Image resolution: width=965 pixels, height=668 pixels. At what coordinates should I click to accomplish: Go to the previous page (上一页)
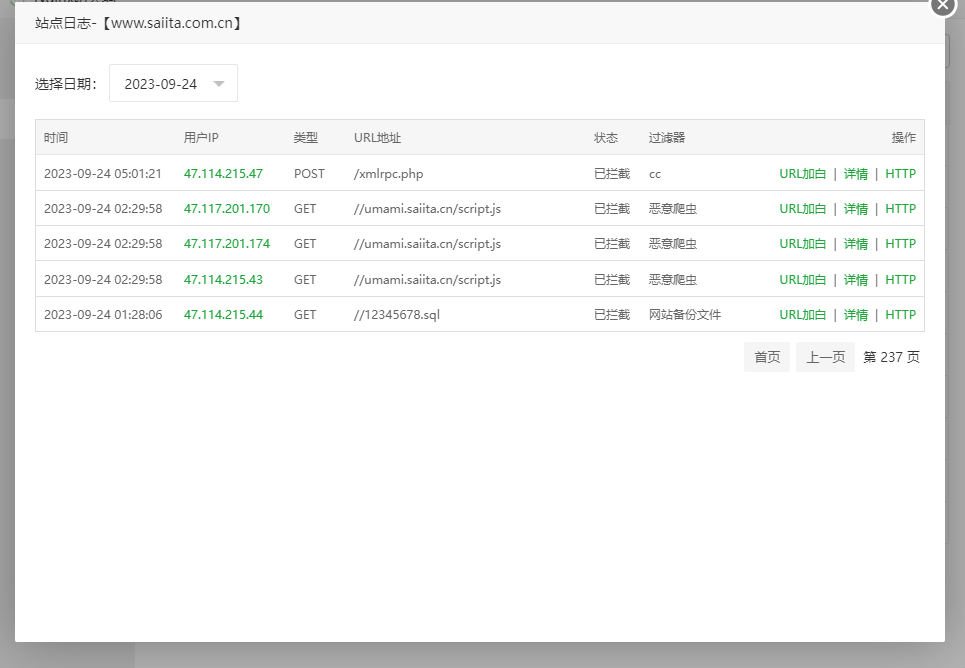tap(825, 357)
